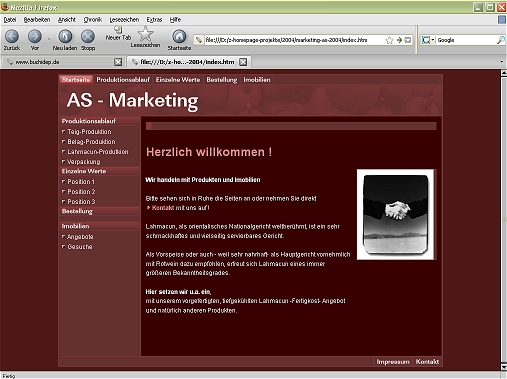Click the Herzlich willkommen ! heading
Viewport: 507px width, 379px height.
tap(209, 152)
